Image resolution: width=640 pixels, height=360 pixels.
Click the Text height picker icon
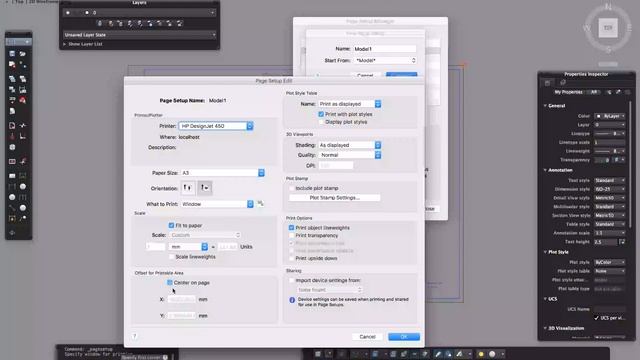[622, 242]
